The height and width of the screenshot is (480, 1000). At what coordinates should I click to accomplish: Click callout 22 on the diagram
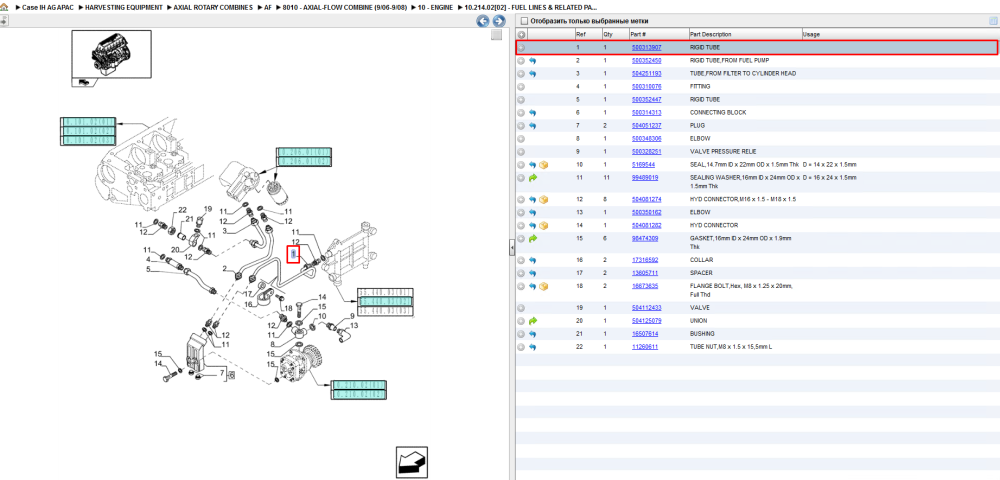click(x=182, y=210)
